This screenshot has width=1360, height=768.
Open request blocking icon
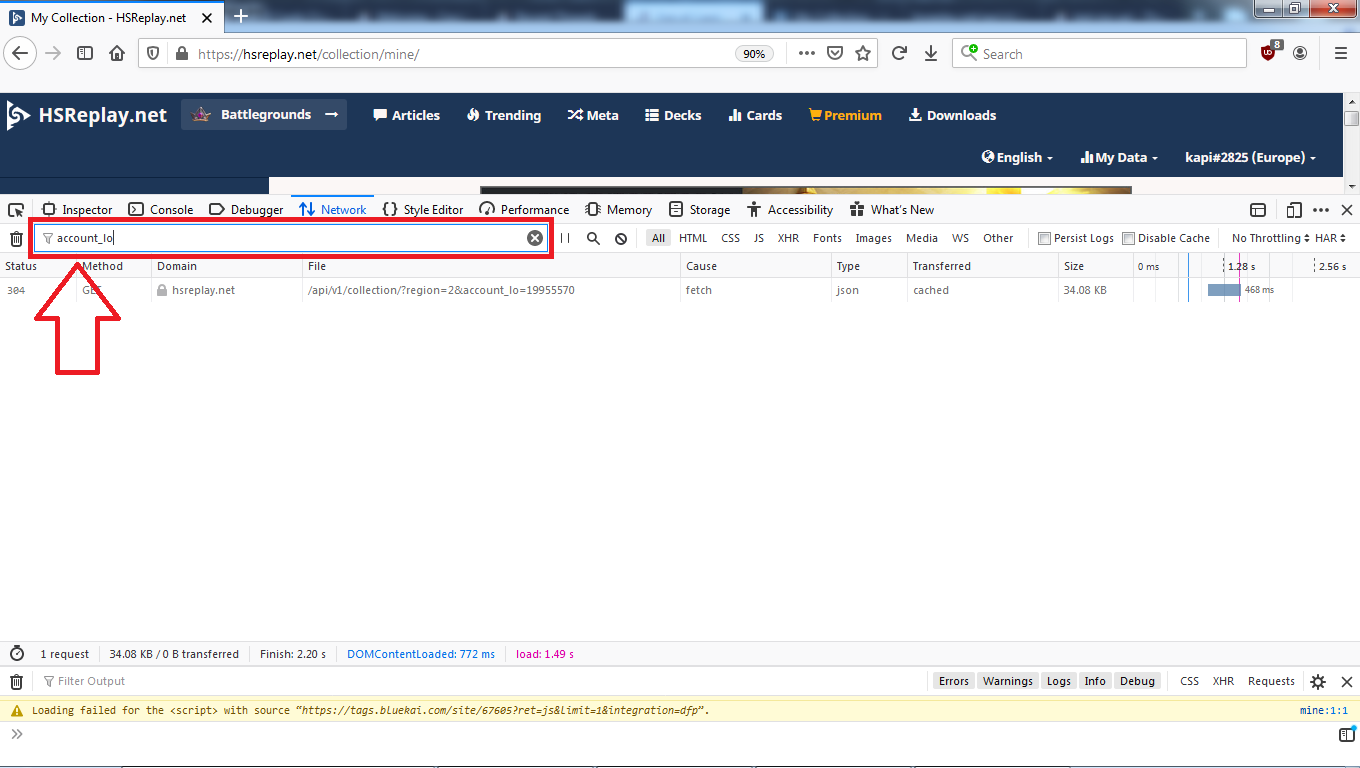[x=621, y=238]
